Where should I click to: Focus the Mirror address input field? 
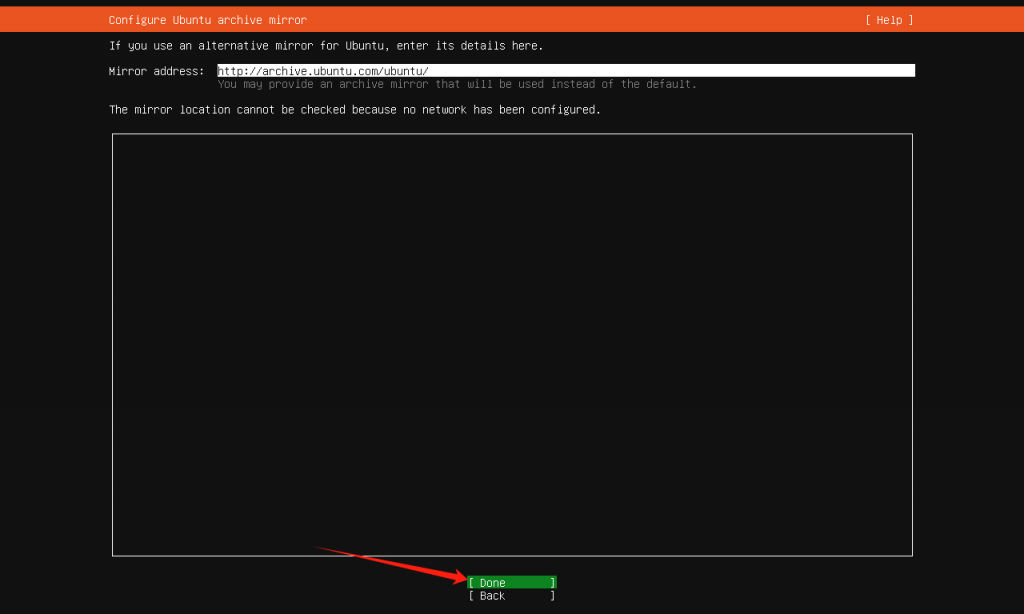point(565,71)
